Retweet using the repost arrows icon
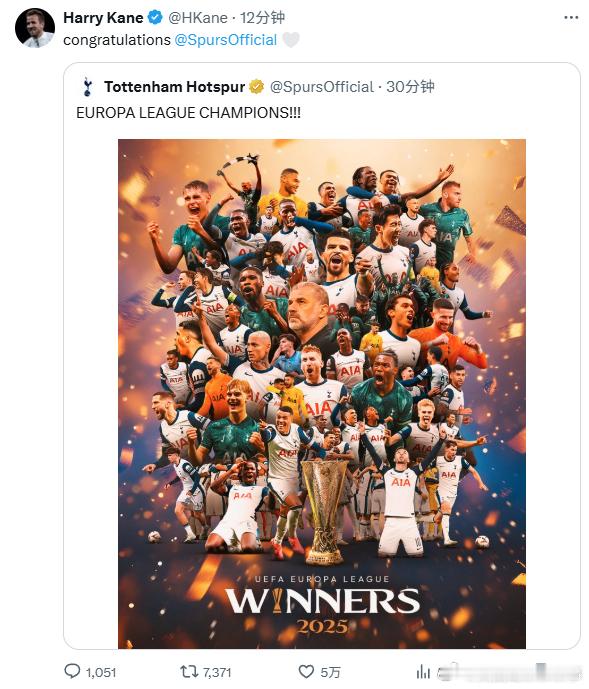This screenshot has height=689, width=589. (x=189, y=671)
